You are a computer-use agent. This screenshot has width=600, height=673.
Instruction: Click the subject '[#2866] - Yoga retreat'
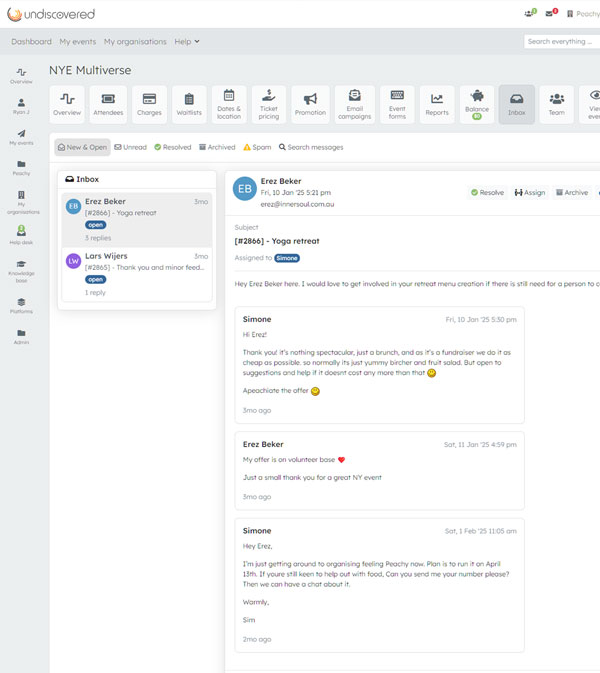coord(277,241)
